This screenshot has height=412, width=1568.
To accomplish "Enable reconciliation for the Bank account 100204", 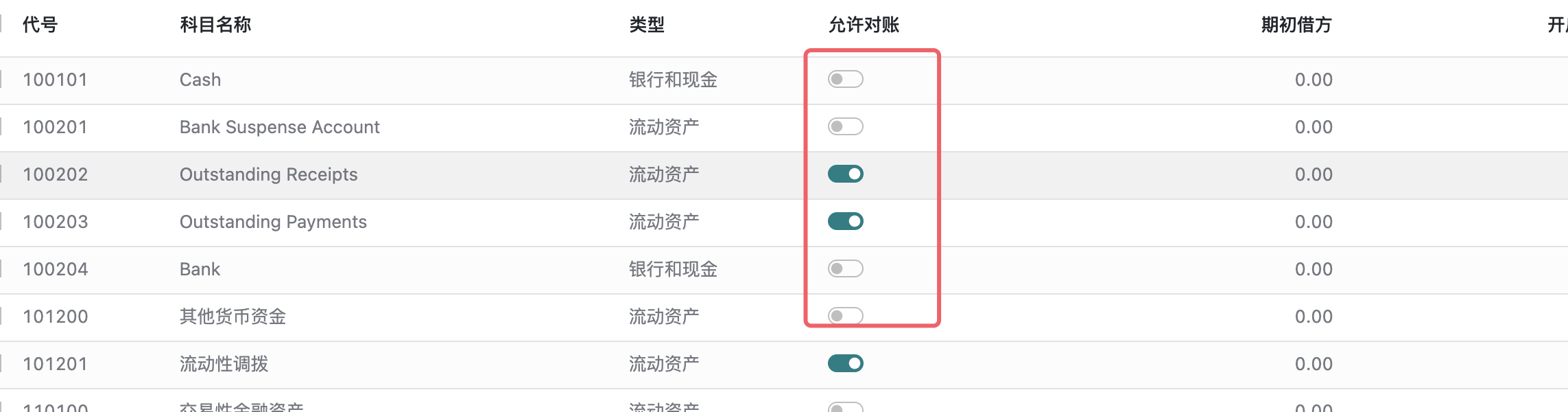I will (x=845, y=269).
